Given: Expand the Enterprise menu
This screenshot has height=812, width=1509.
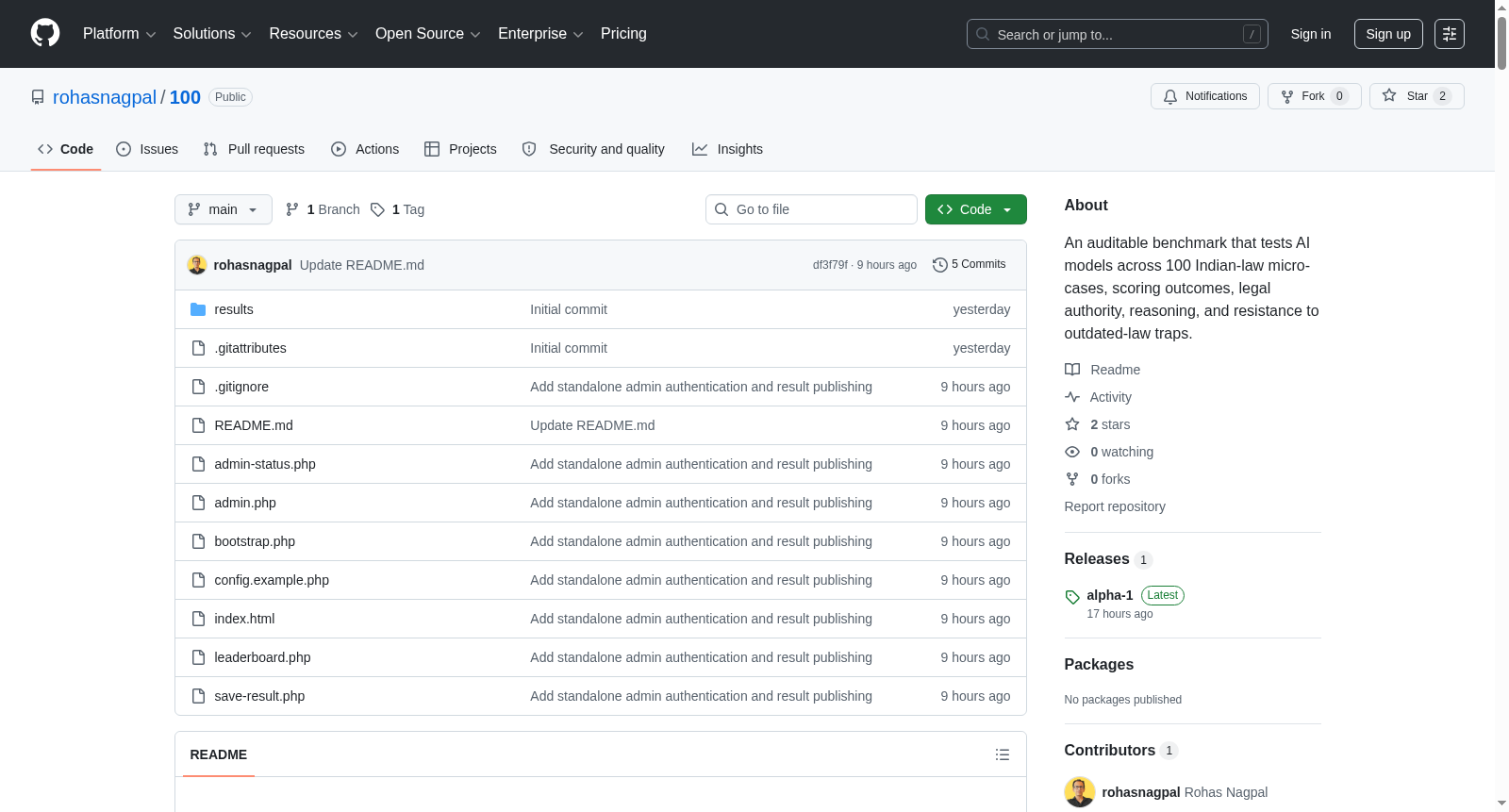Looking at the screenshot, I should coord(540,34).
